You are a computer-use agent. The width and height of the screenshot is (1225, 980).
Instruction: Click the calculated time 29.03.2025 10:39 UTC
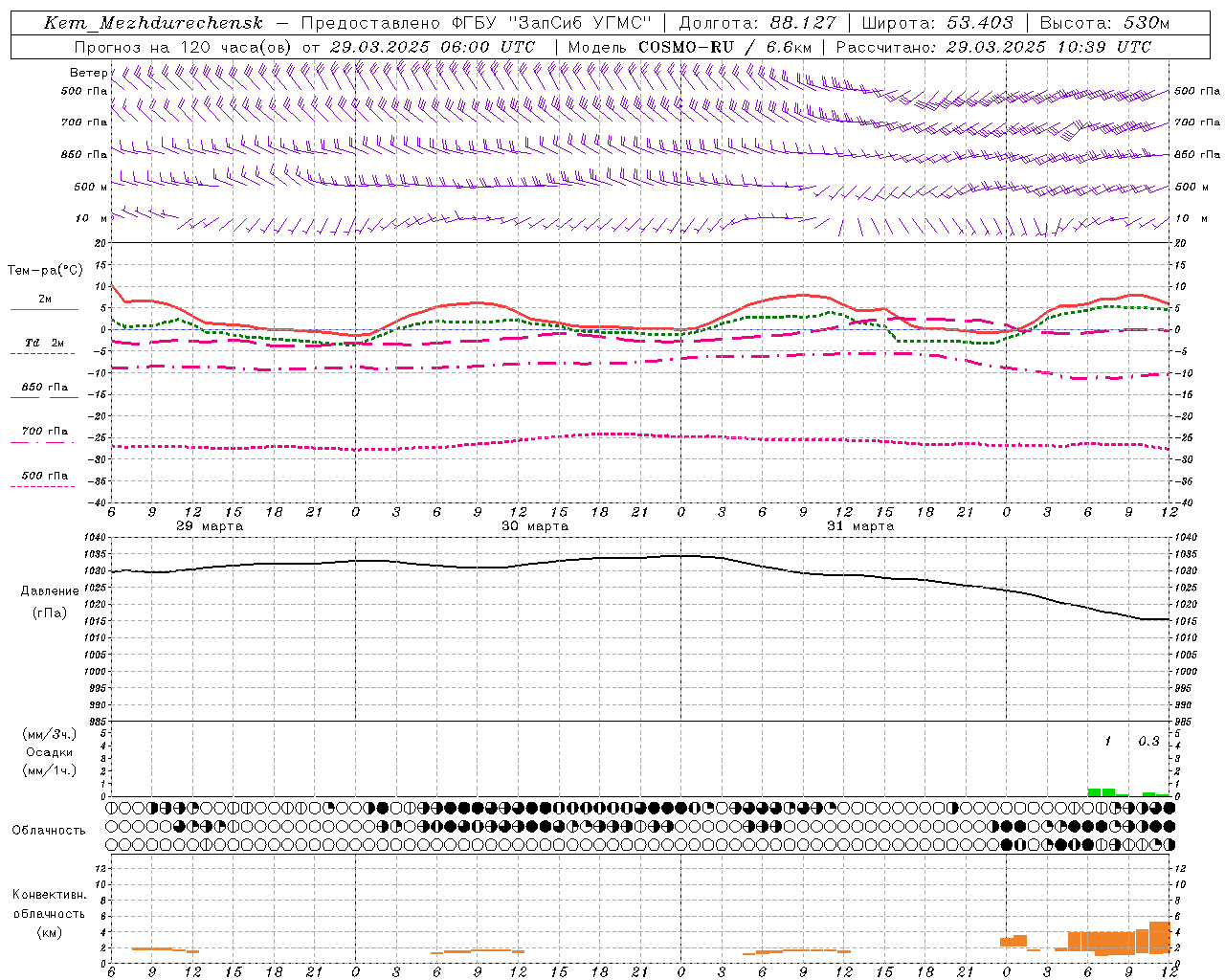(1048, 47)
